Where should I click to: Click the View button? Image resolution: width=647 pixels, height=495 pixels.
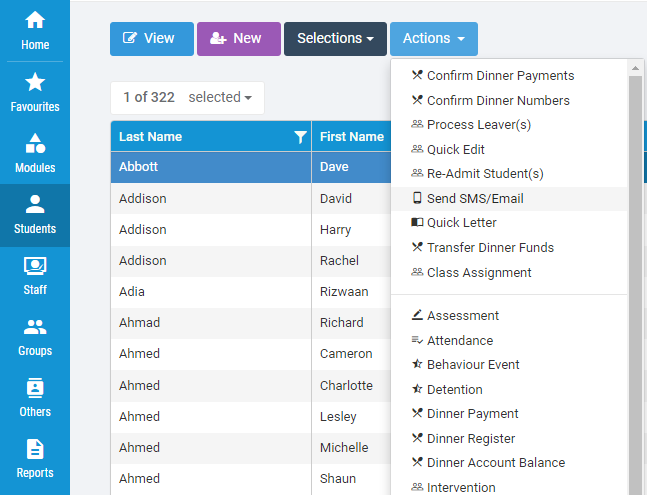[152, 39]
